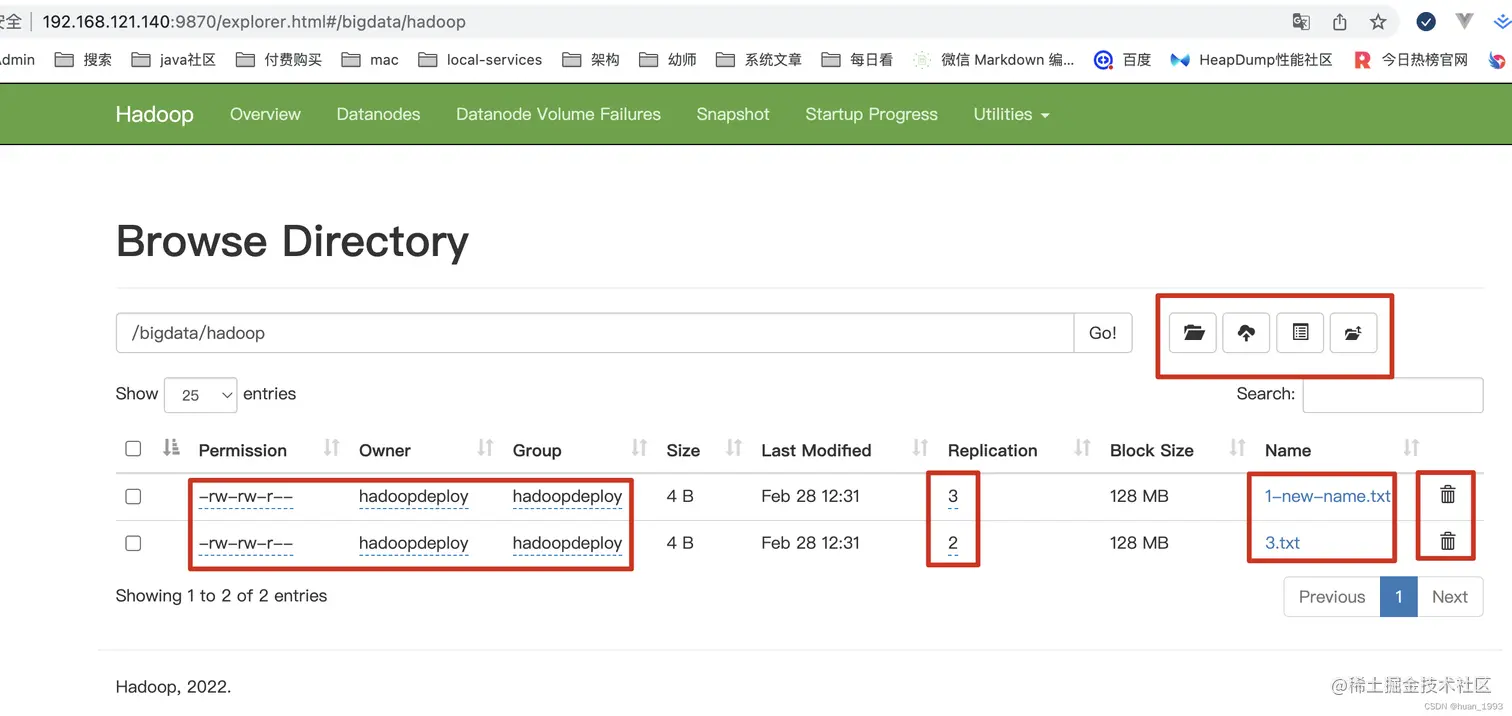Open the 付费购买 bookmark folder
Screen dimensions: 1512x716
pos(279,60)
